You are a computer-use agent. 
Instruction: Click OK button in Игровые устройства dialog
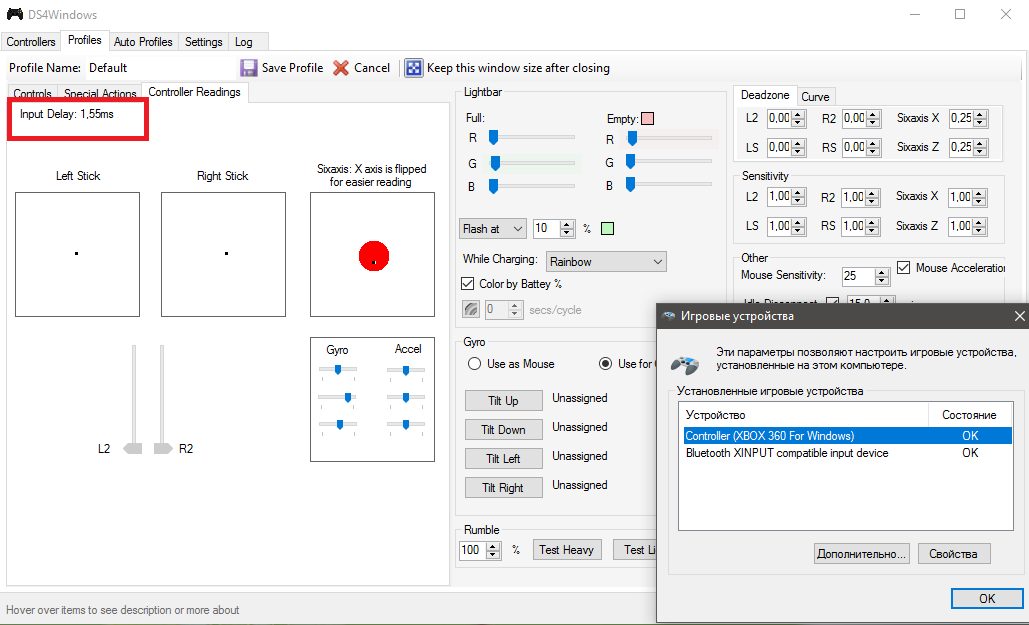click(x=987, y=598)
